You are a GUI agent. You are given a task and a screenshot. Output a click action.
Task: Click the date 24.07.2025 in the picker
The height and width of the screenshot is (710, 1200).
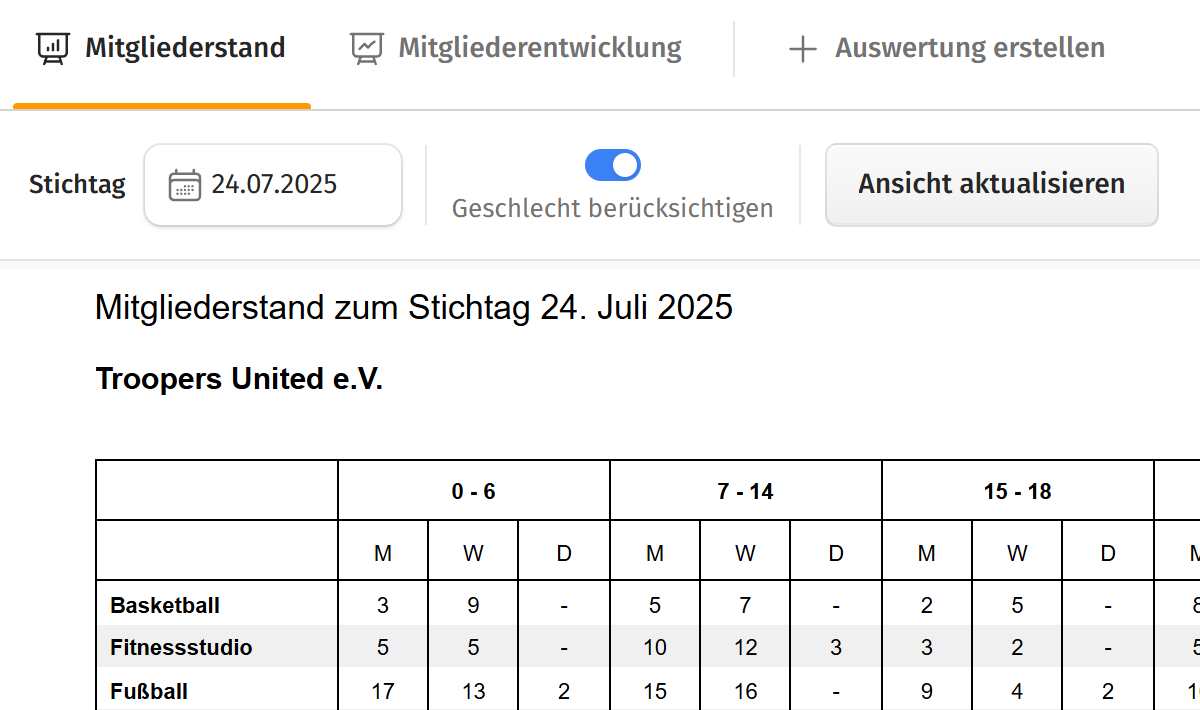tap(272, 183)
